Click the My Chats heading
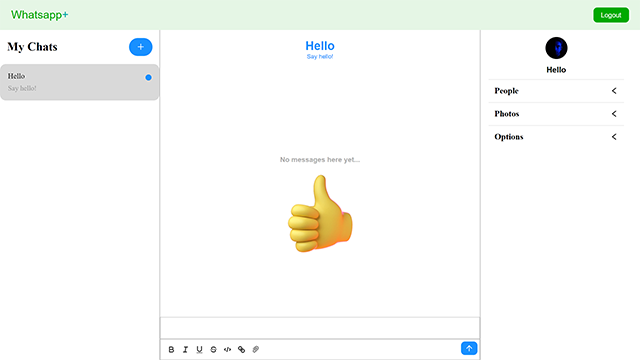This screenshot has width=640, height=360. (32, 47)
